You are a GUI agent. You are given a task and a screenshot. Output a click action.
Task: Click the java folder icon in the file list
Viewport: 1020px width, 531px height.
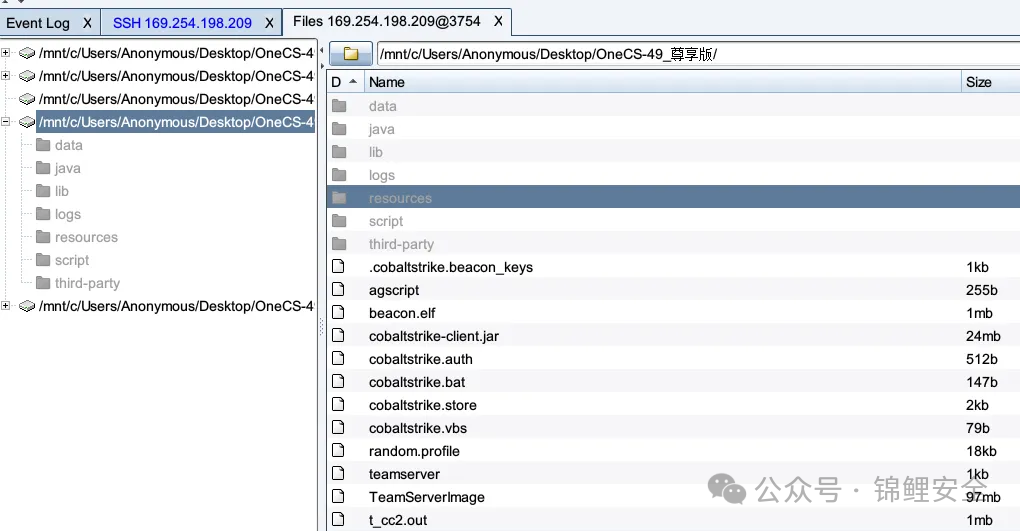coord(339,129)
